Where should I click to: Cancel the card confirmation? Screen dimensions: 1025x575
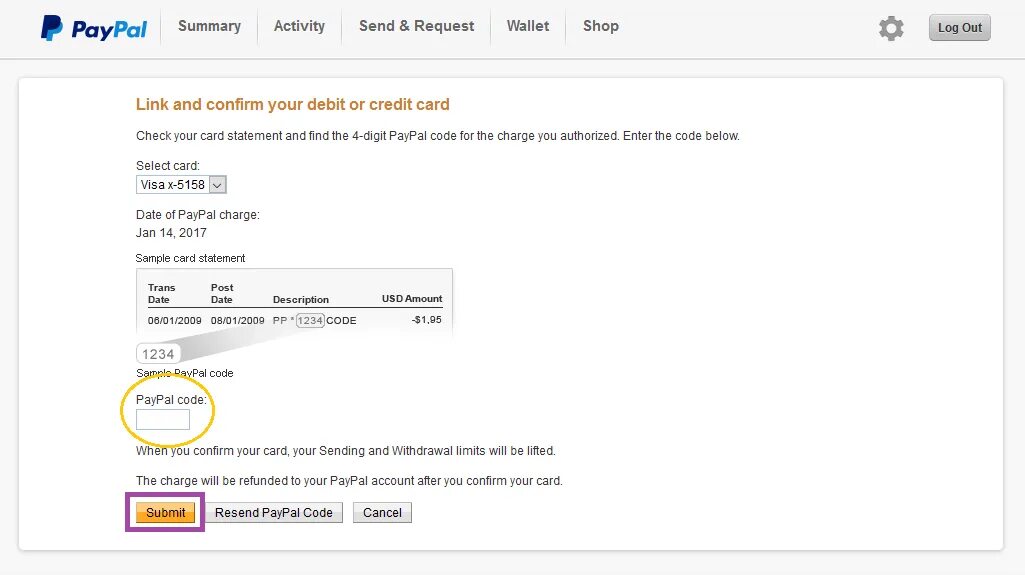[x=382, y=513]
